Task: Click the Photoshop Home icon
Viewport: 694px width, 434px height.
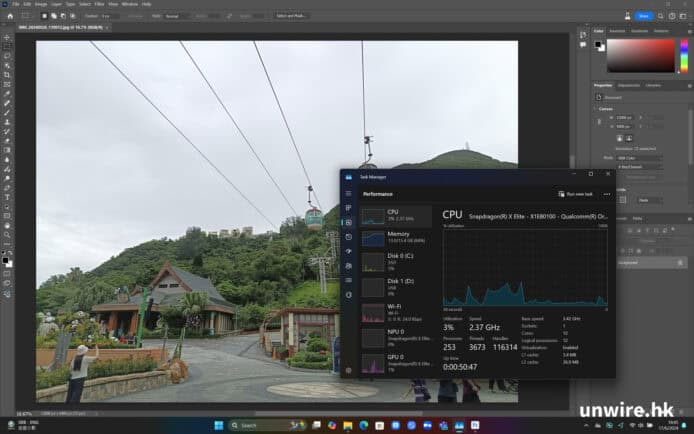Action: [x=8, y=16]
